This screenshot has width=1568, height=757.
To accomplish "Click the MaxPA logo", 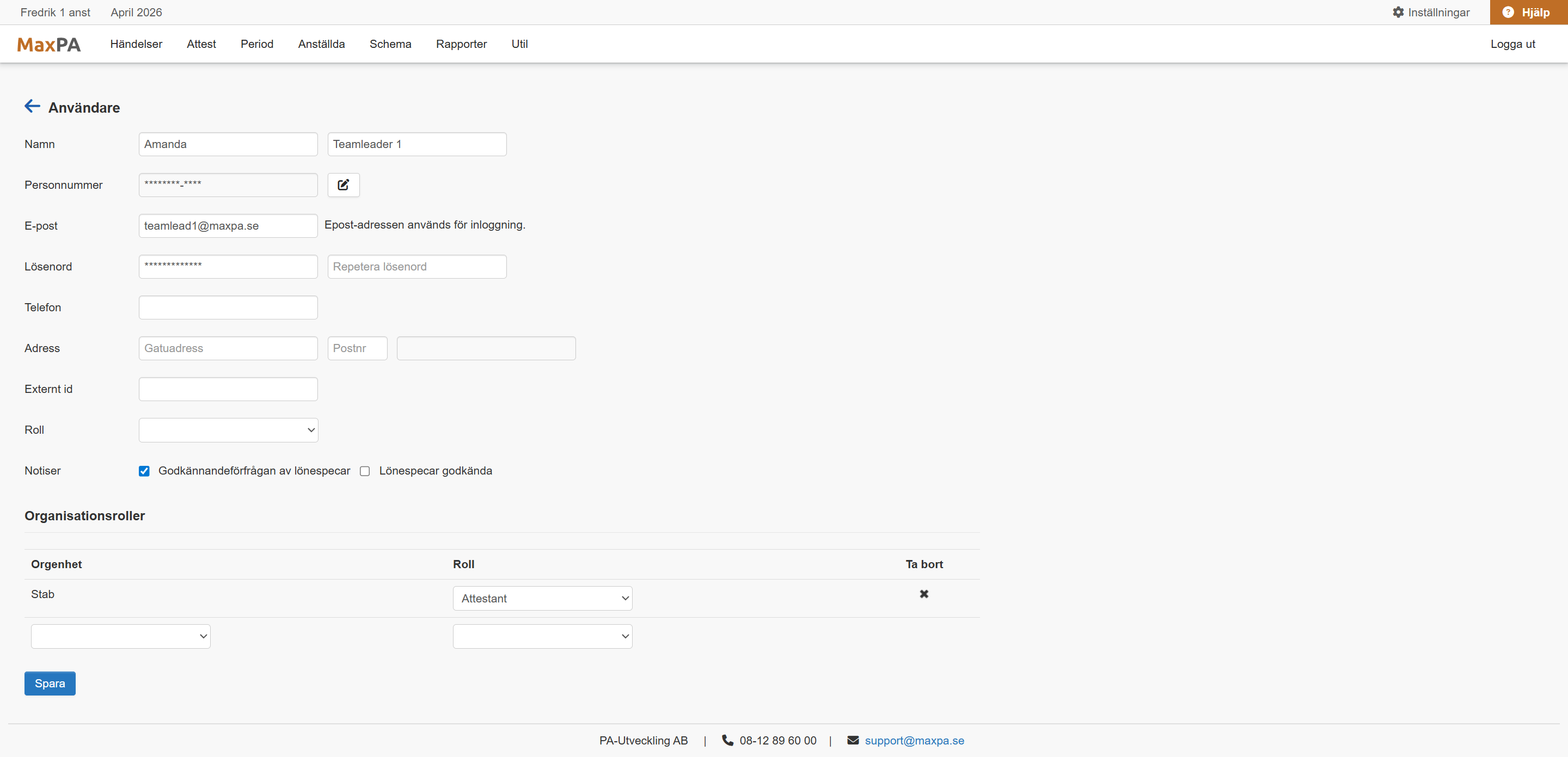I will [x=50, y=45].
